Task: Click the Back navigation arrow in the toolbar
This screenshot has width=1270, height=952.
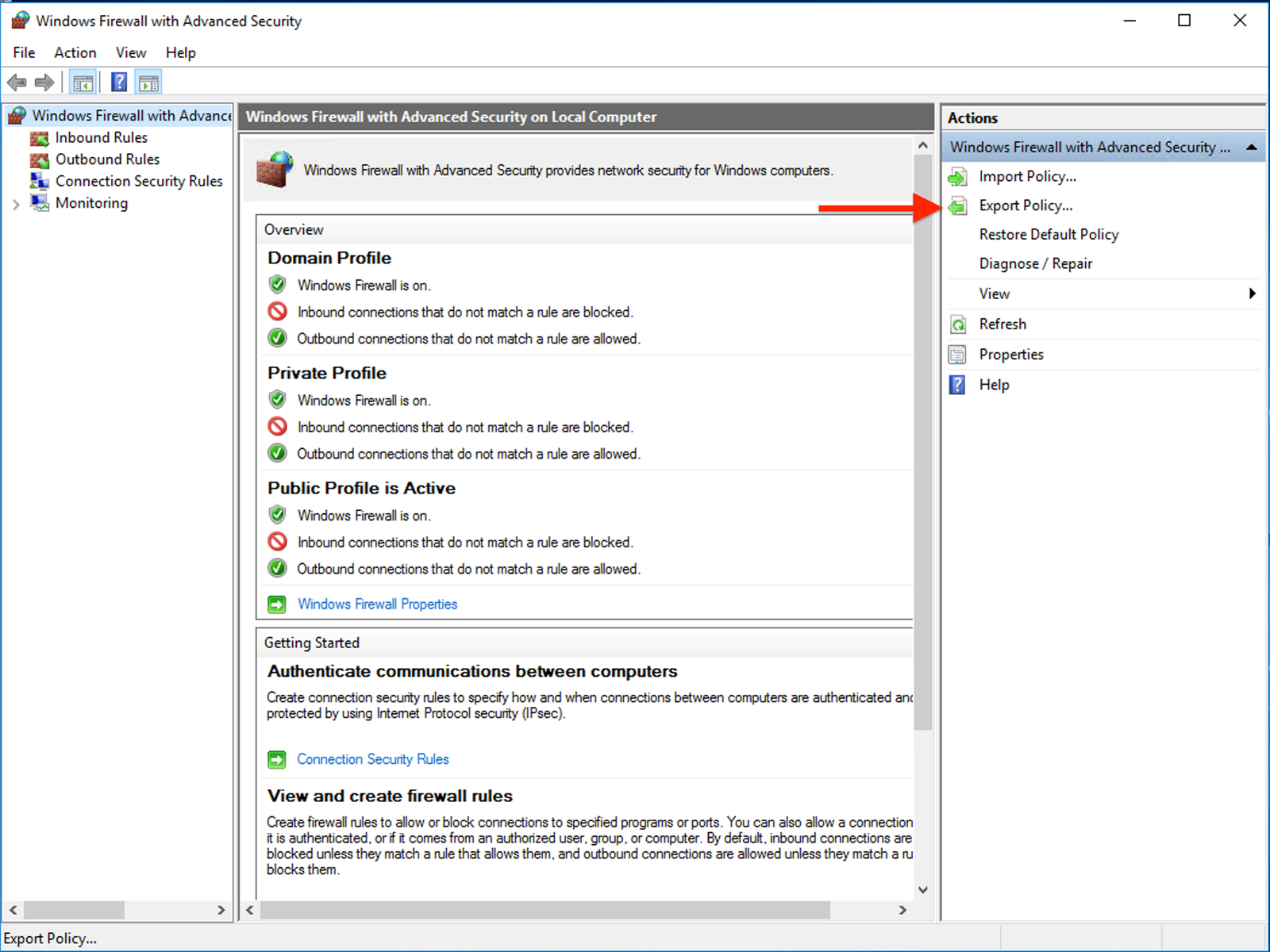Action: point(17,82)
